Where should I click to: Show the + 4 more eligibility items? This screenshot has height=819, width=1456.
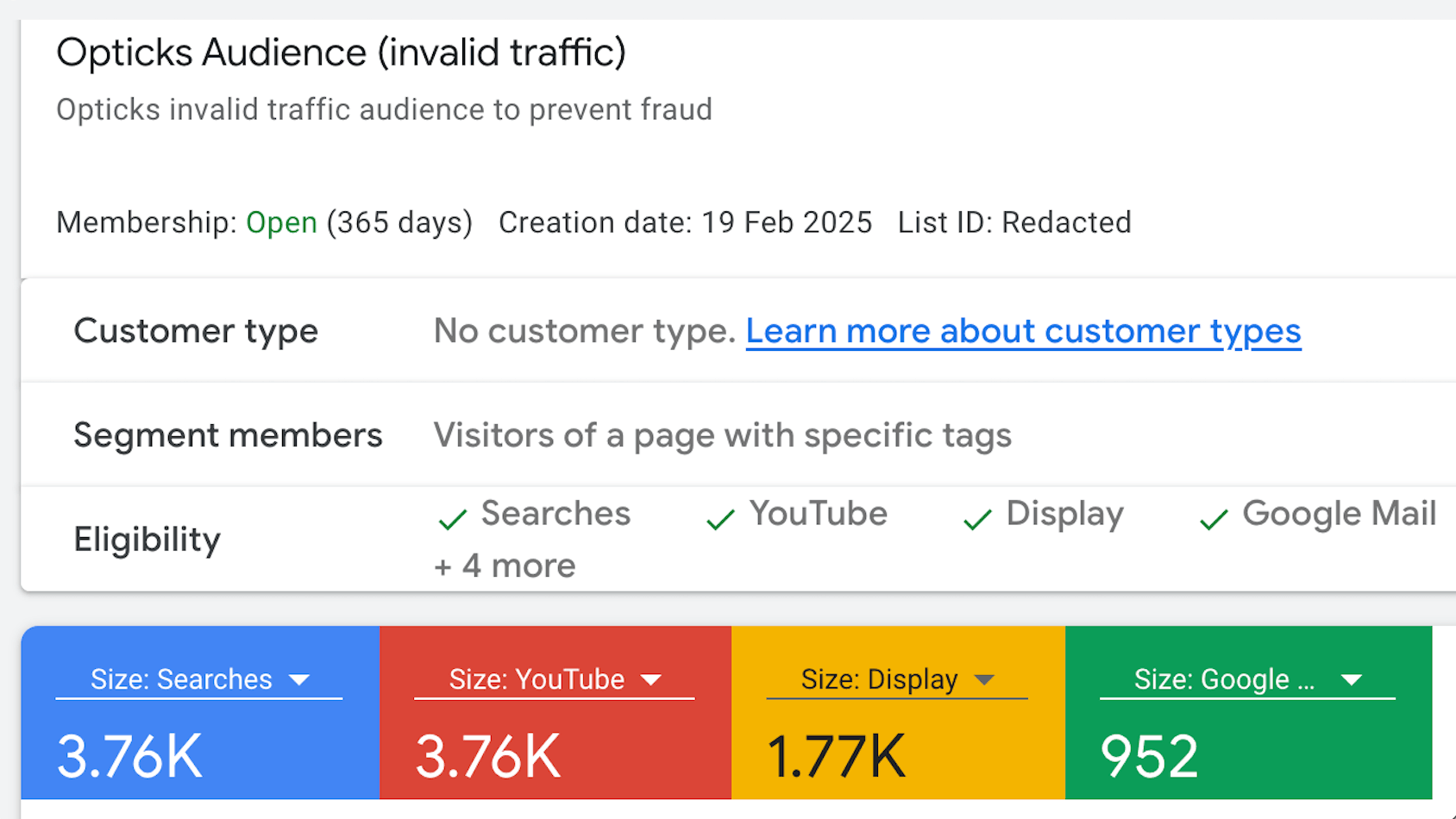(x=505, y=566)
